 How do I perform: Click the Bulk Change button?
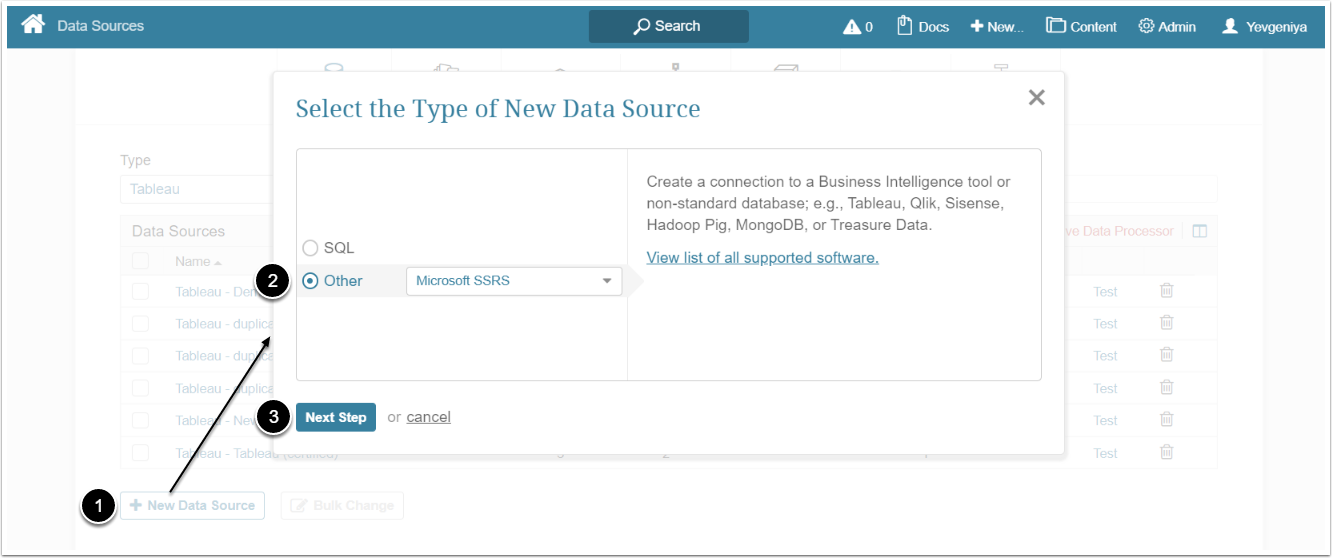tap(342, 506)
